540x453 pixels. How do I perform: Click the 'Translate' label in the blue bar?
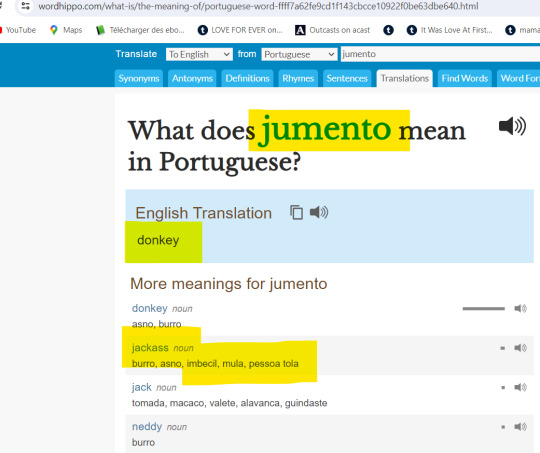point(136,54)
